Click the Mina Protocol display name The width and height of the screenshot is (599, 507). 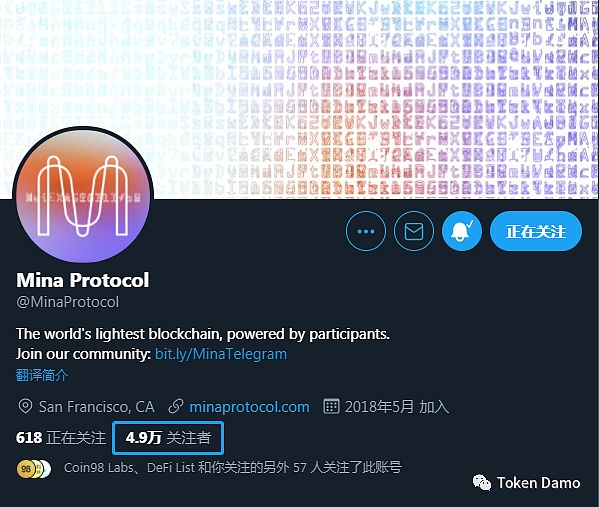coord(83,280)
